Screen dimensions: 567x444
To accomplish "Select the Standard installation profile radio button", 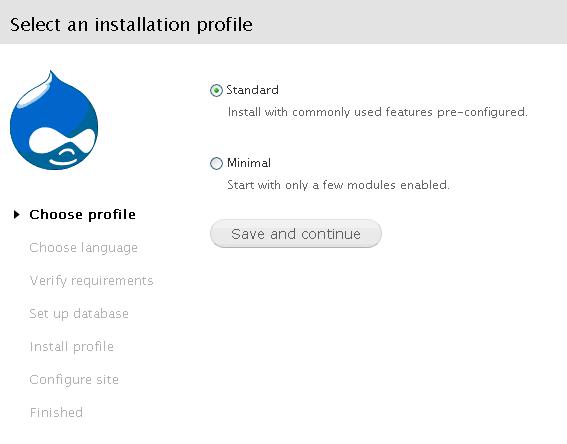I will [216, 90].
